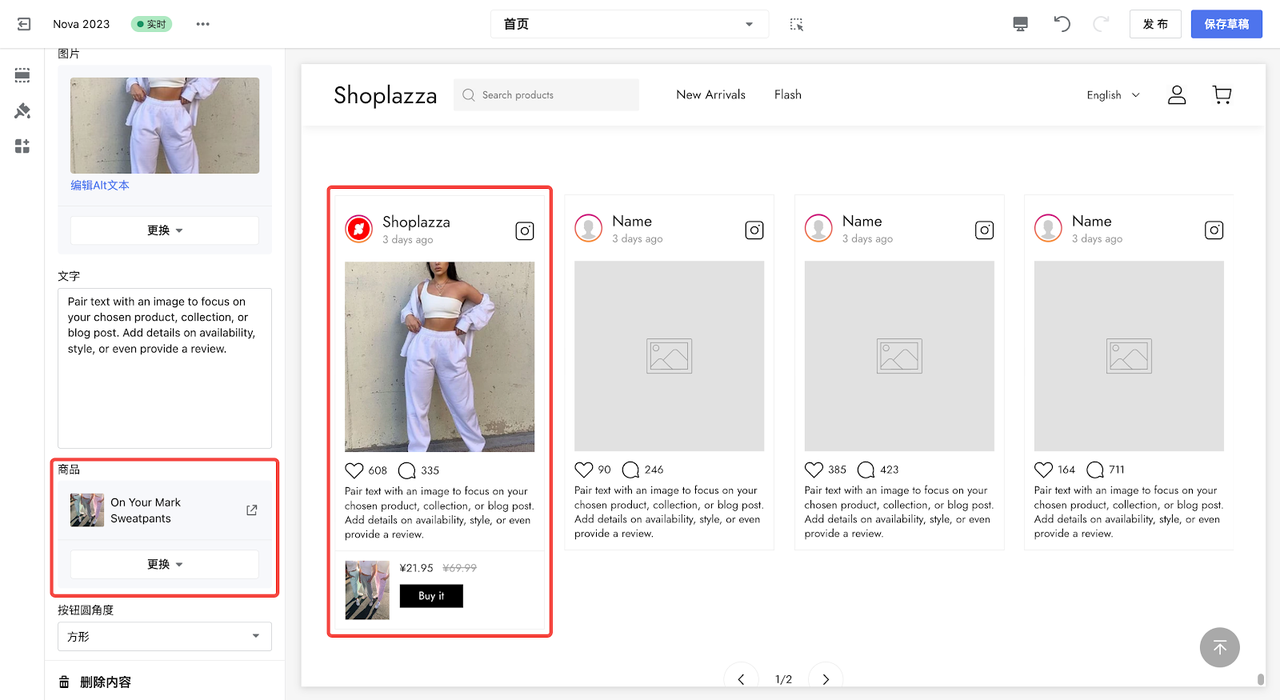Click the Instagram icon on the Shoplazza card
Image resolution: width=1280 pixels, height=700 pixels.
point(525,231)
